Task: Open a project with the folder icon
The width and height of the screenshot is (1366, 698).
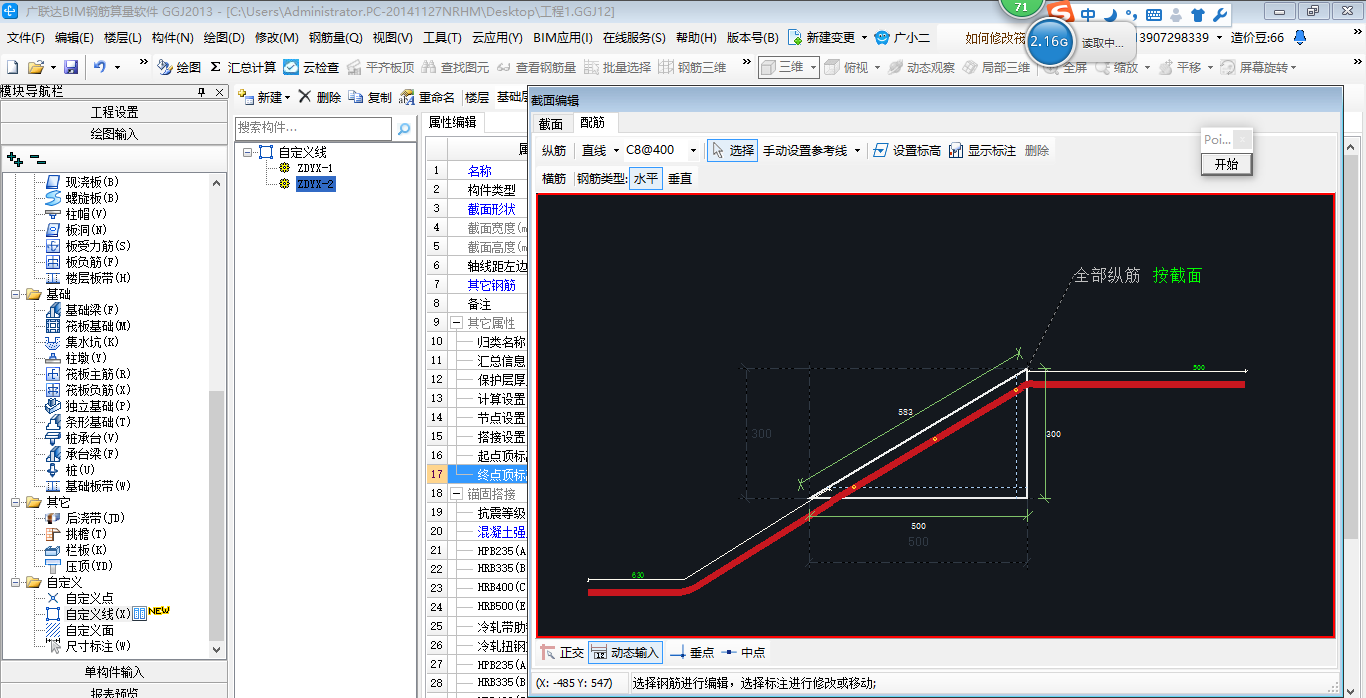Action: click(35, 67)
